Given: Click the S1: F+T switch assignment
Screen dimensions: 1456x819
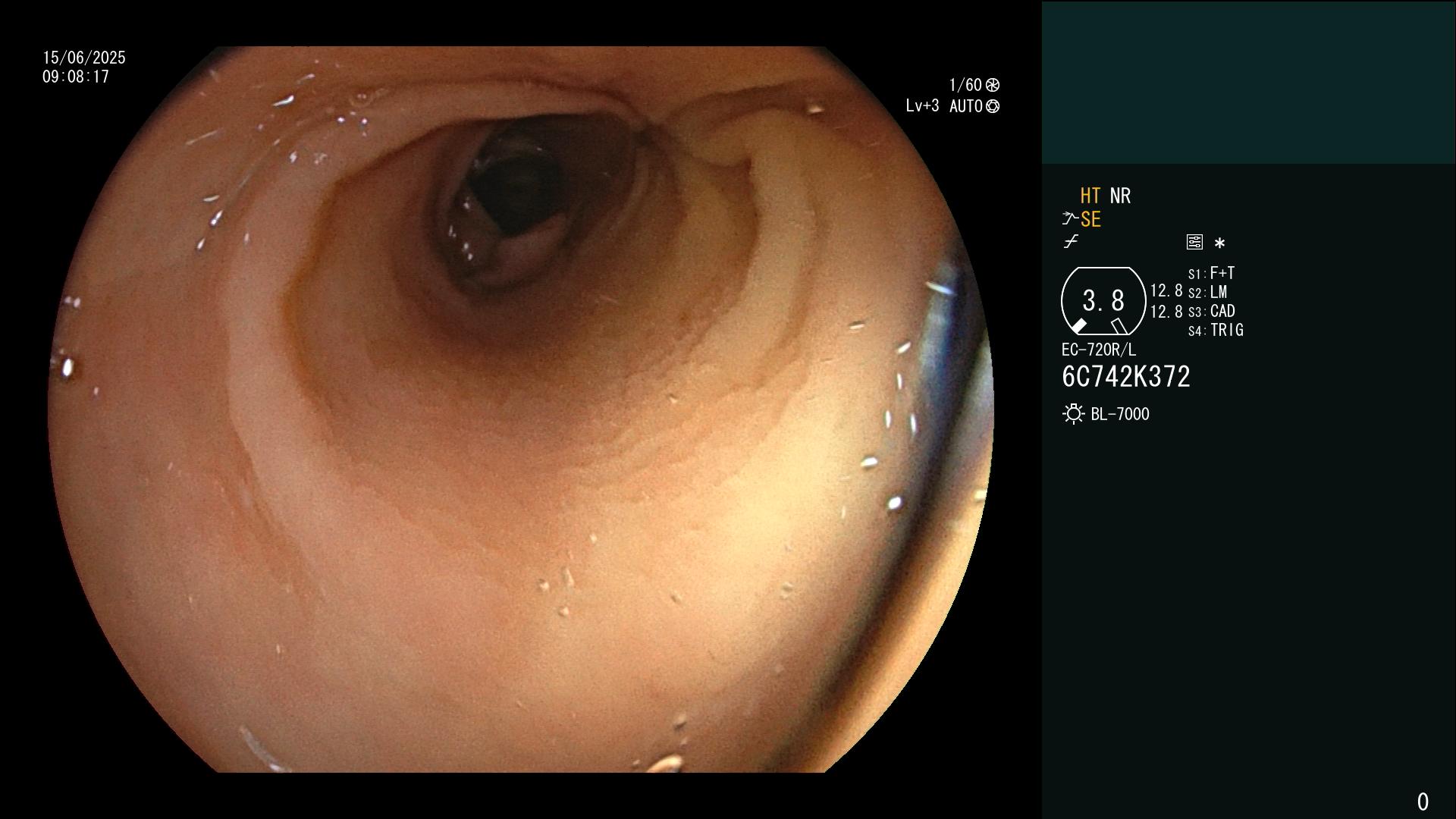Looking at the screenshot, I should pos(1211,273).
